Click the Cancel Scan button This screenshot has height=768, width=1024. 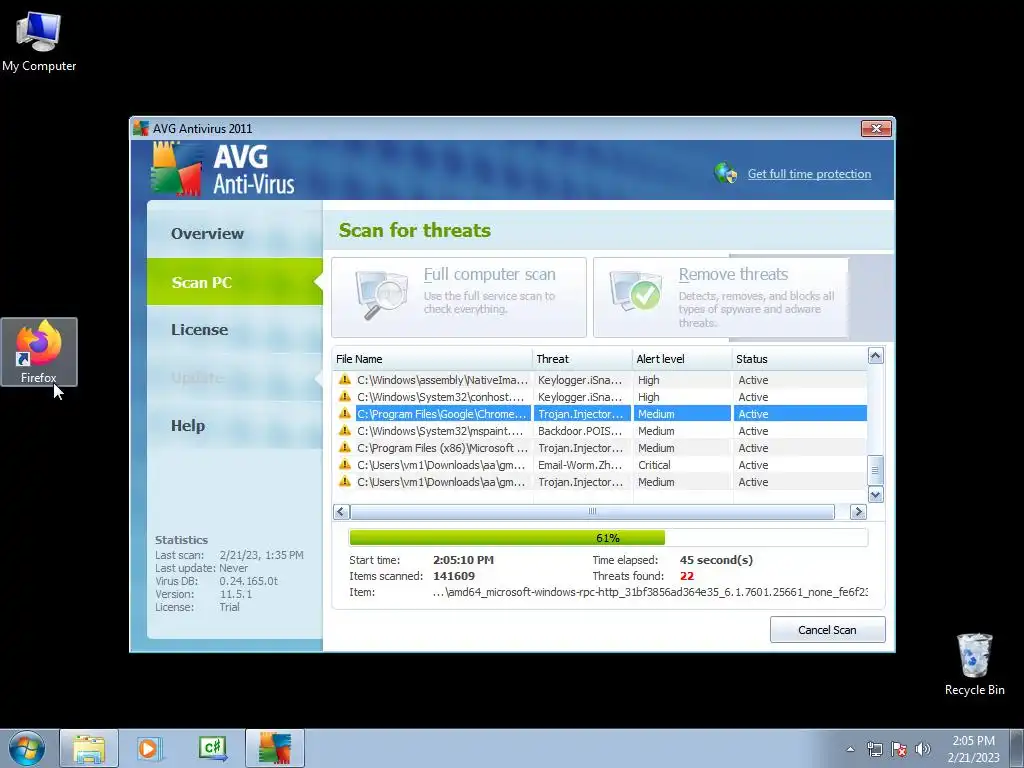pyautogui.click(x=827, y=630)
